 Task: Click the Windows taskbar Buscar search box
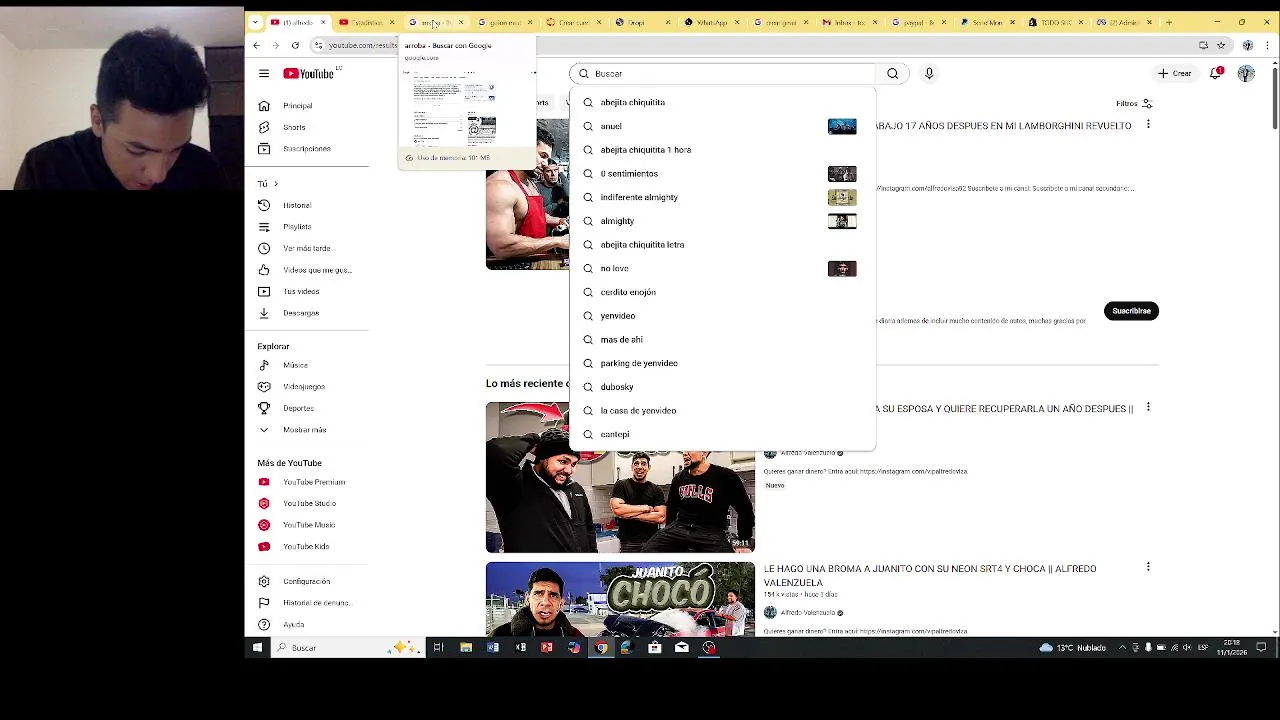coord(347,647)
